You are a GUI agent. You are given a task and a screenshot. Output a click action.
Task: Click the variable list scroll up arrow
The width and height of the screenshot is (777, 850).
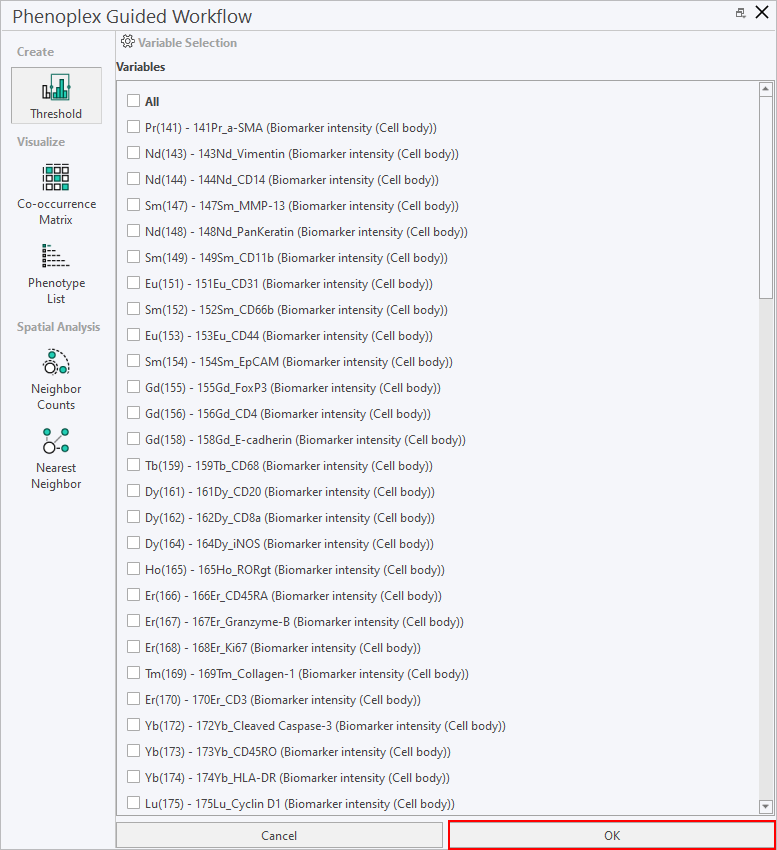(766, 89)
